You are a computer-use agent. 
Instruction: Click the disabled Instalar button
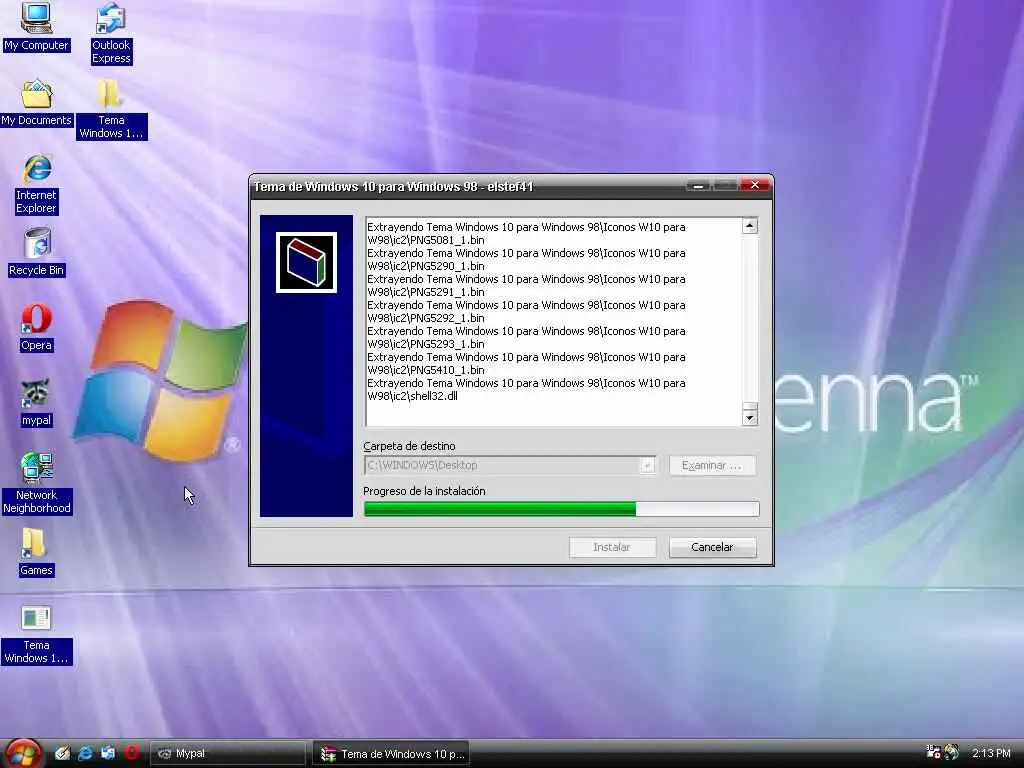[612, 547]
